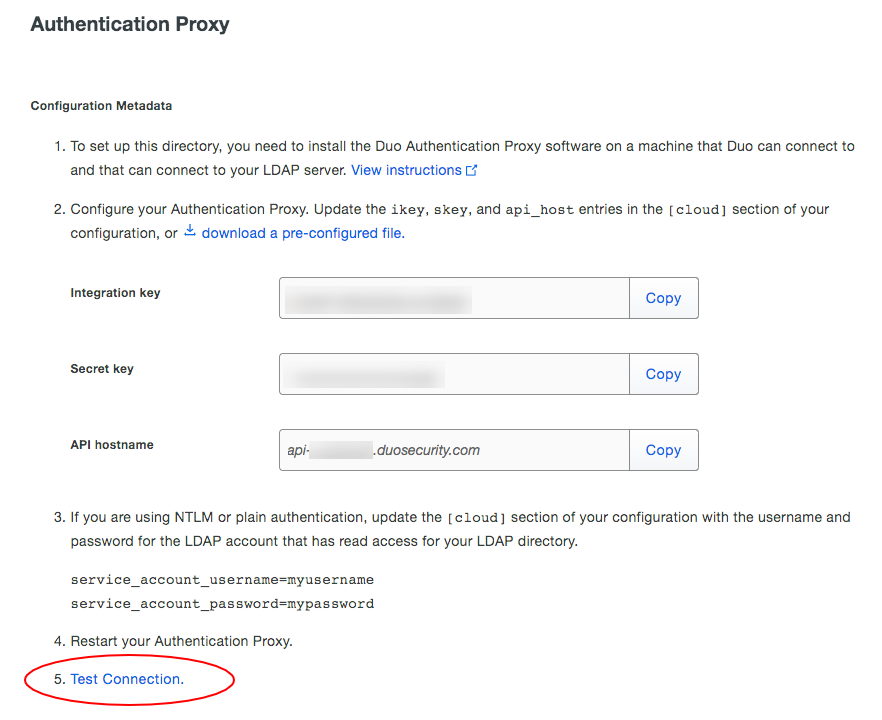Open the View instructions link

pyautogui.click(x=406, y=171)
